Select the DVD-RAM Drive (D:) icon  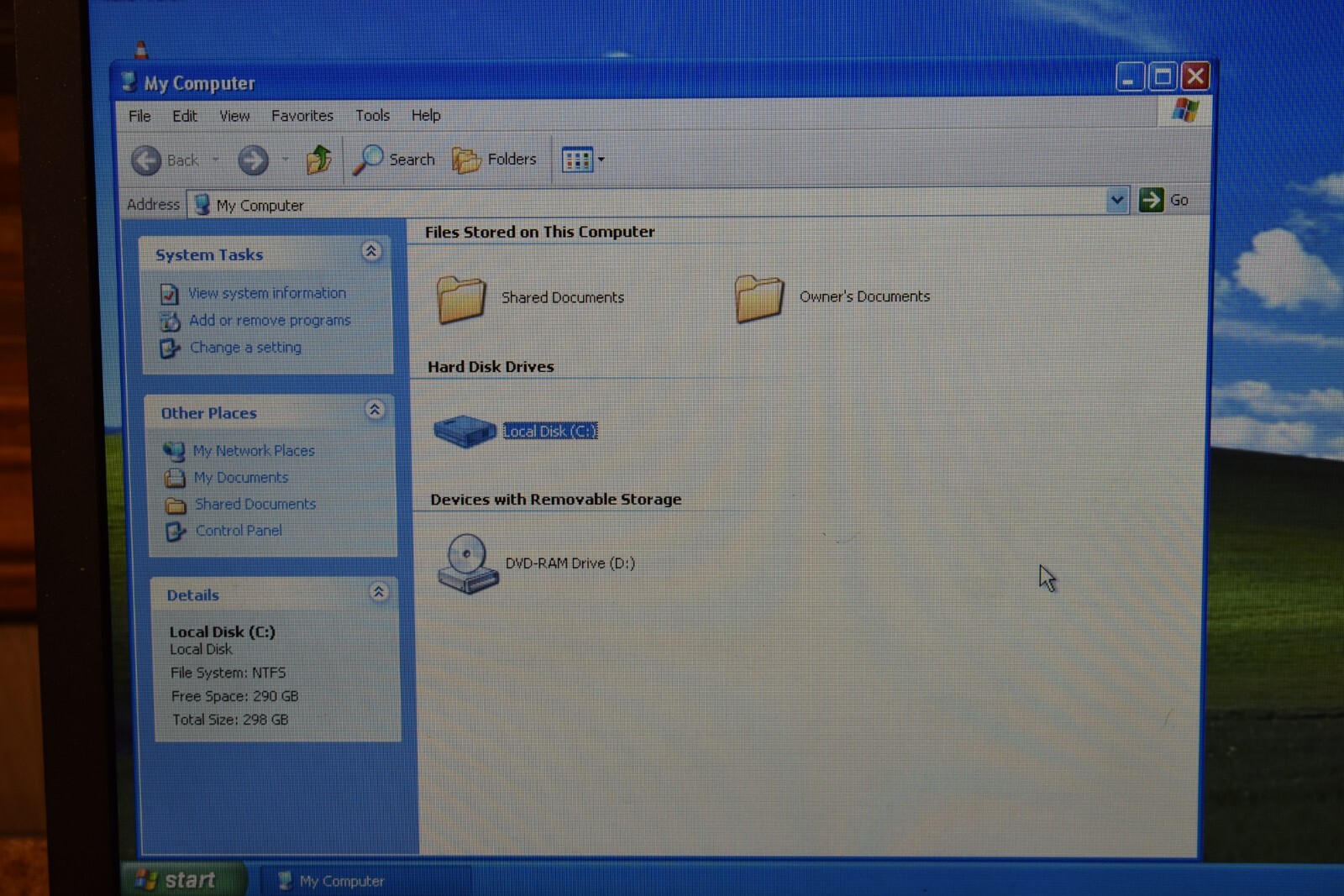(x=468, y=563)
